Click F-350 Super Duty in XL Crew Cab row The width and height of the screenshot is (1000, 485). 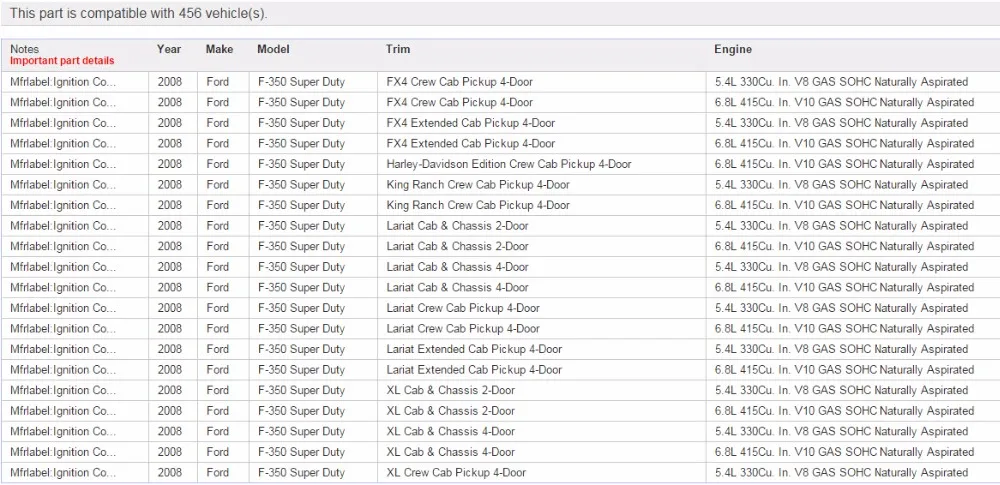tap(313, 472)
